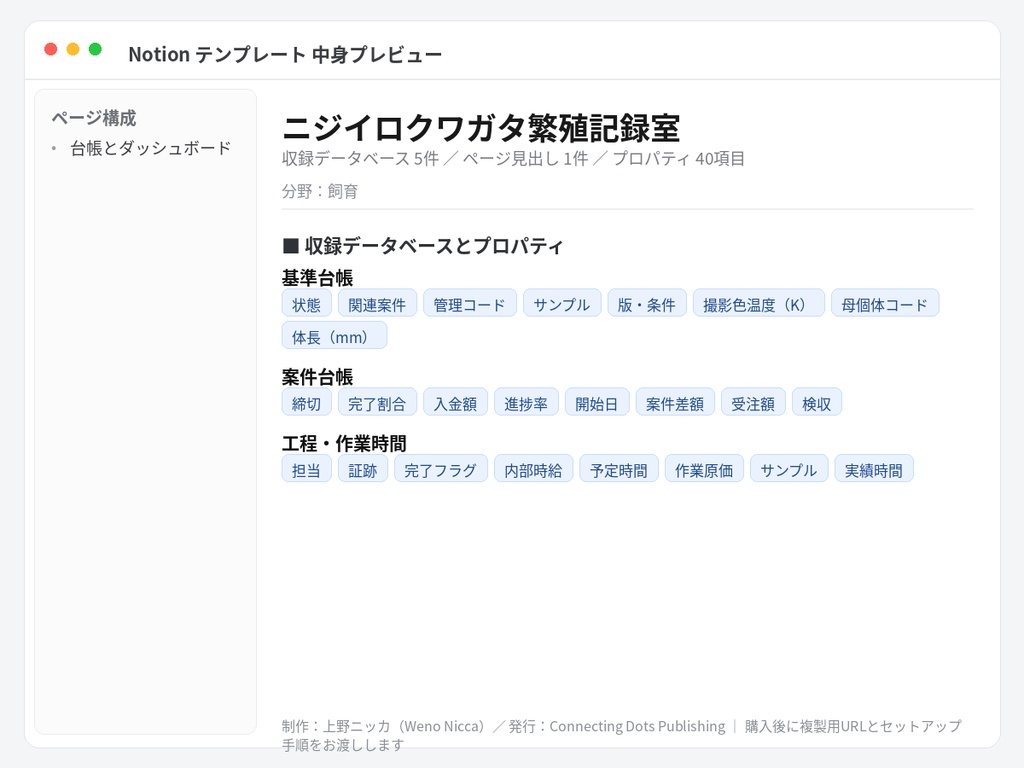
Task: Click the 工程・作業時間 database heading
Action: (344, 443)
